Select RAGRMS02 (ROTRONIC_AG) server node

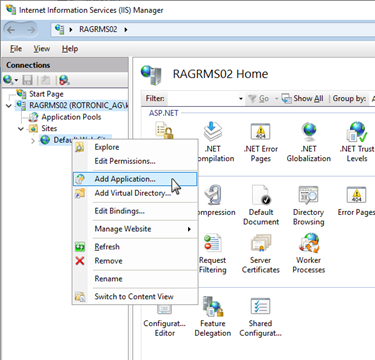click(78, 106)
